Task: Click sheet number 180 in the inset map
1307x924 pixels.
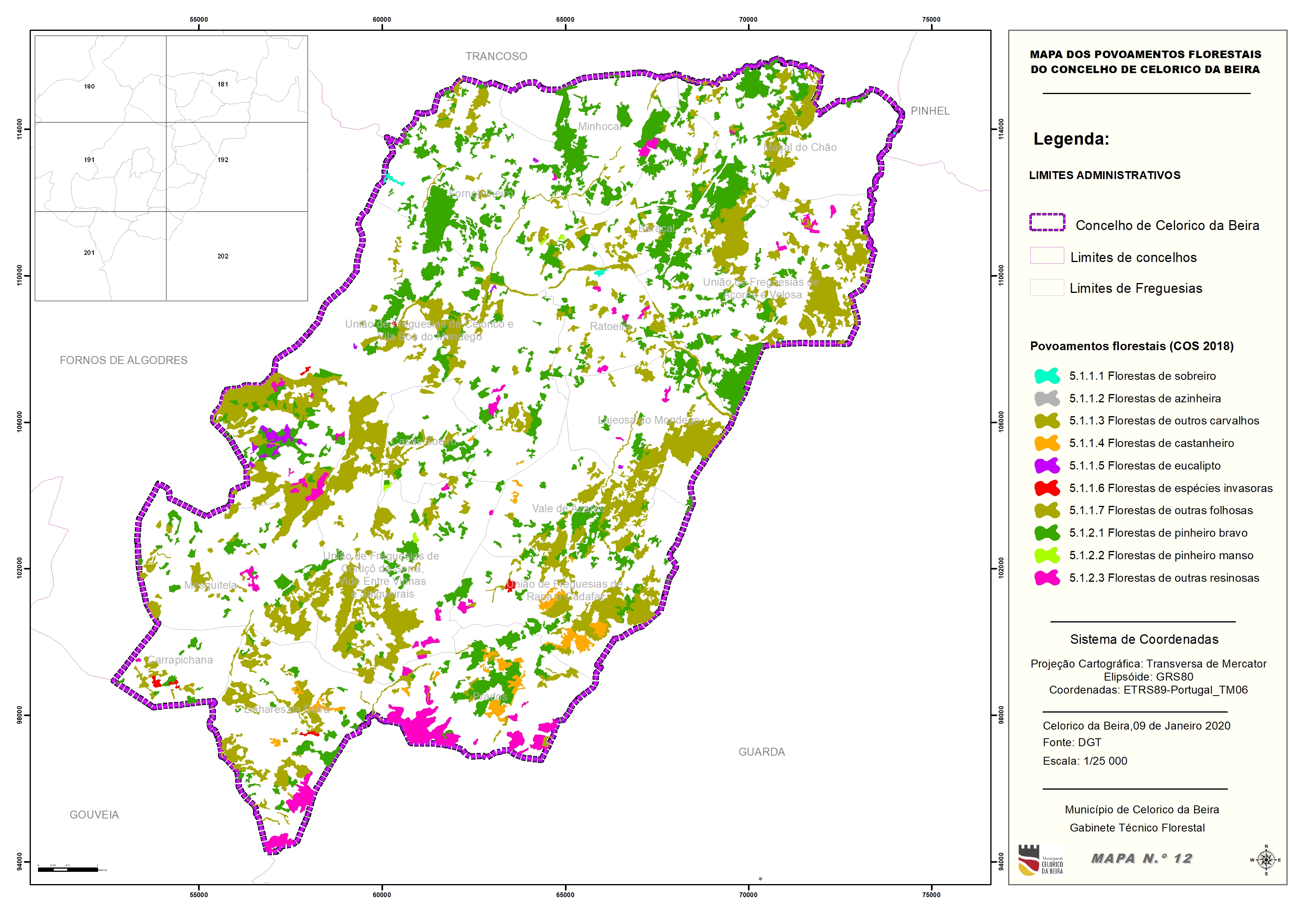Action: pos(89,87)
